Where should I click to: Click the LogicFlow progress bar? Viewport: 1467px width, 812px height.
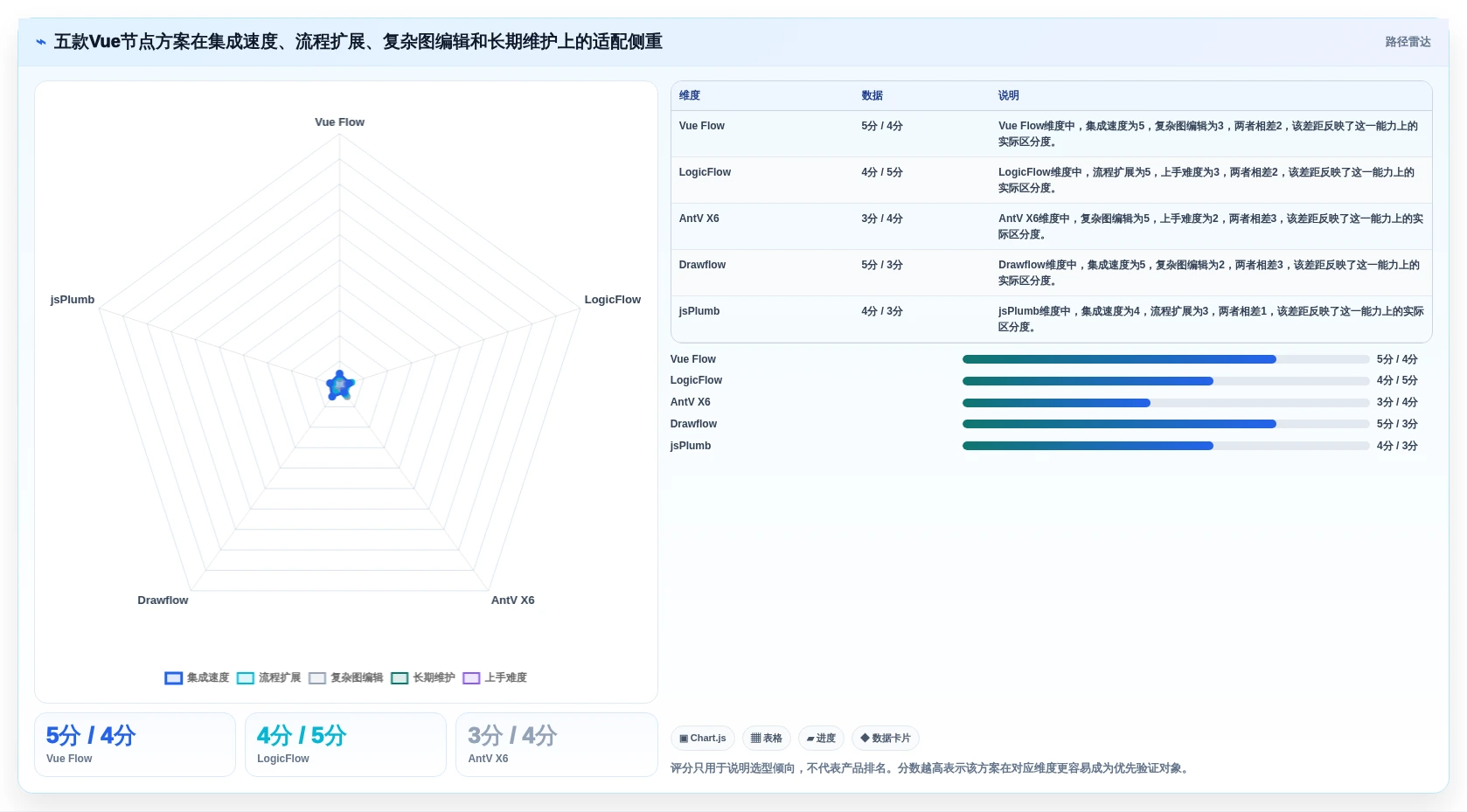(x=1165, y=381)
